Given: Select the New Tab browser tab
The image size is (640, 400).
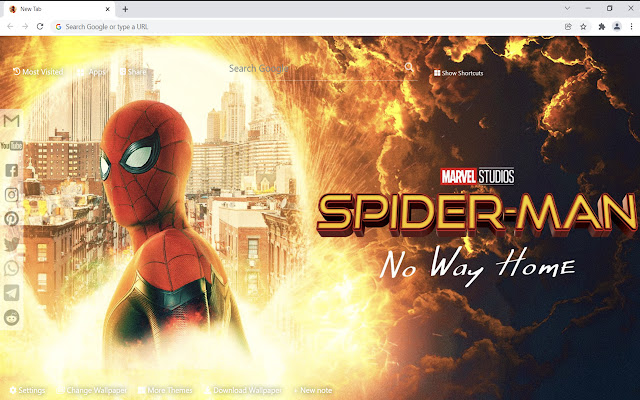Looking at the screenshot, I should tap(59, 9).
